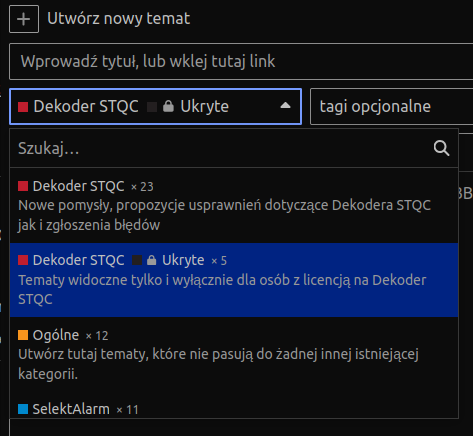Click the red square beside Dekoder STQC × 23
Viewport: 473px width, 436px height.
[23, 186]
